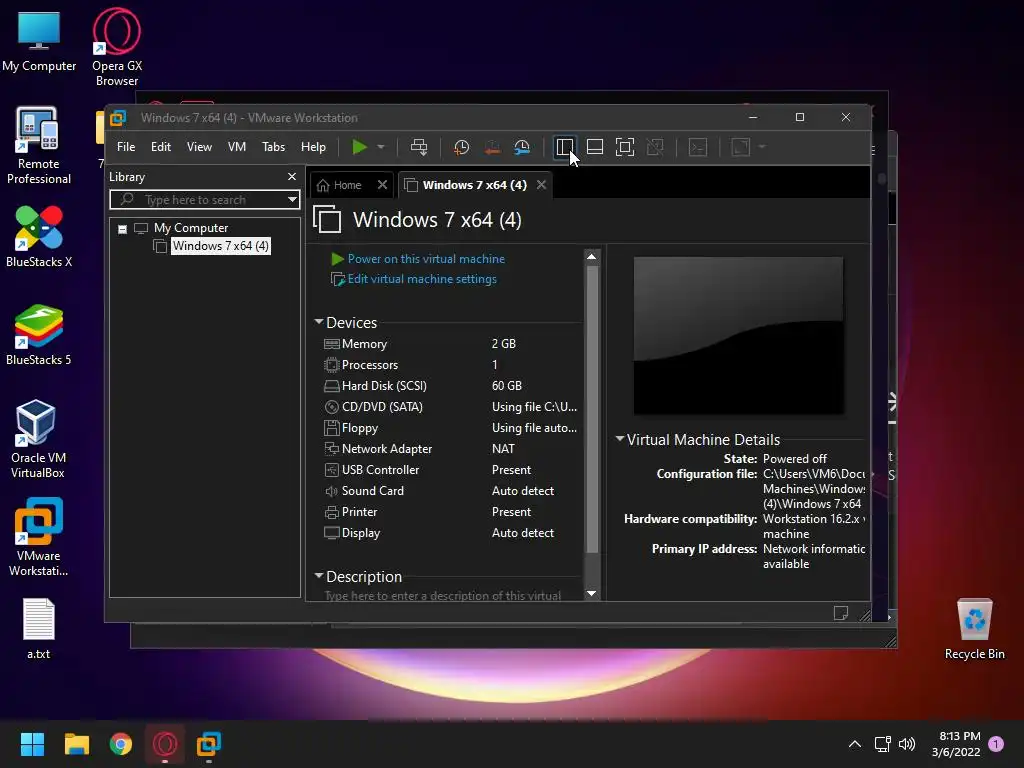Open the View menu
The image size is (1024, 768).
click(x=199, y=147)
